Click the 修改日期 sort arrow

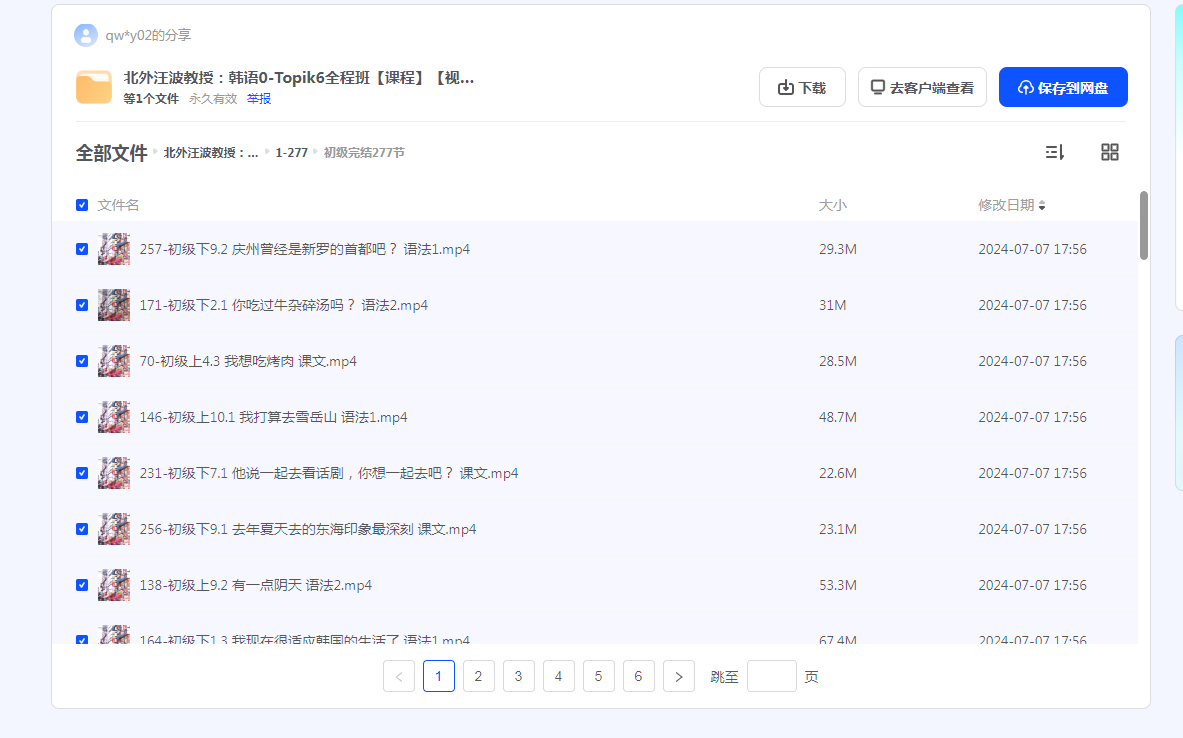pos(1042,206)
